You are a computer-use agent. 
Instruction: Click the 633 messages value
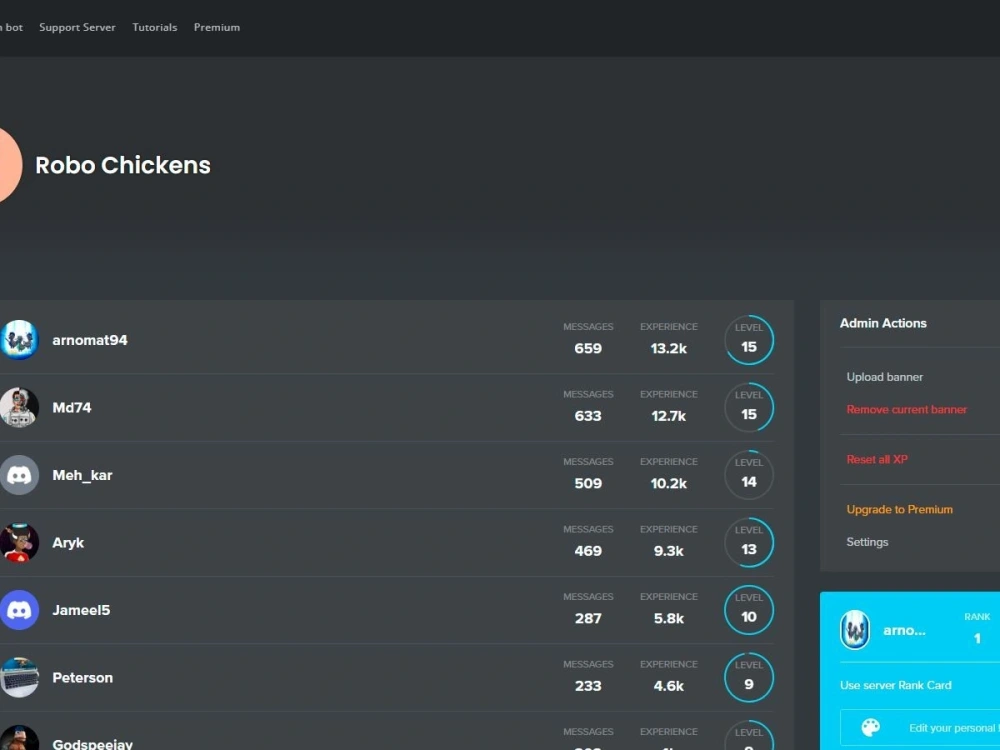[x=588, y=416]
